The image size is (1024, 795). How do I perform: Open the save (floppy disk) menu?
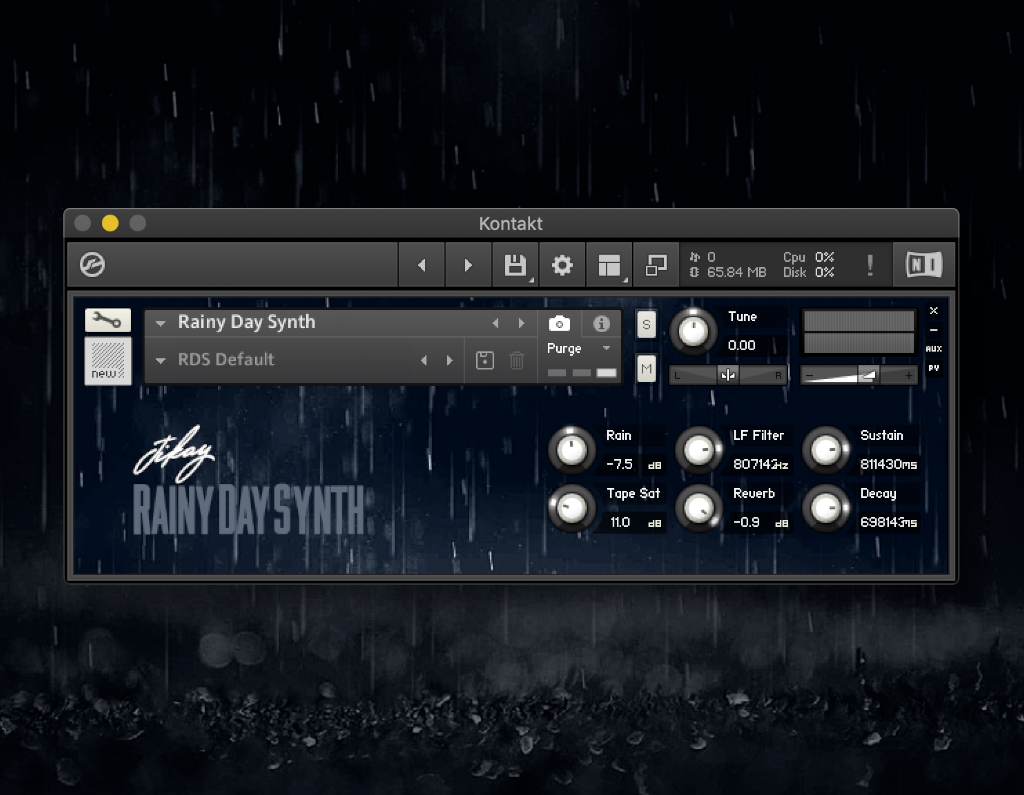click(515, 265)
